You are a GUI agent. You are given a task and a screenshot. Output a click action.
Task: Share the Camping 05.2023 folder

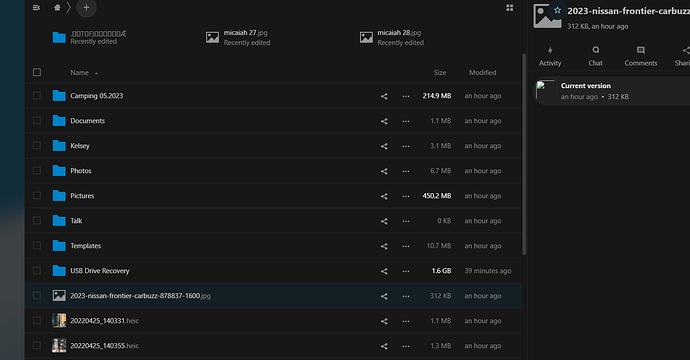(x=384, y=96)
